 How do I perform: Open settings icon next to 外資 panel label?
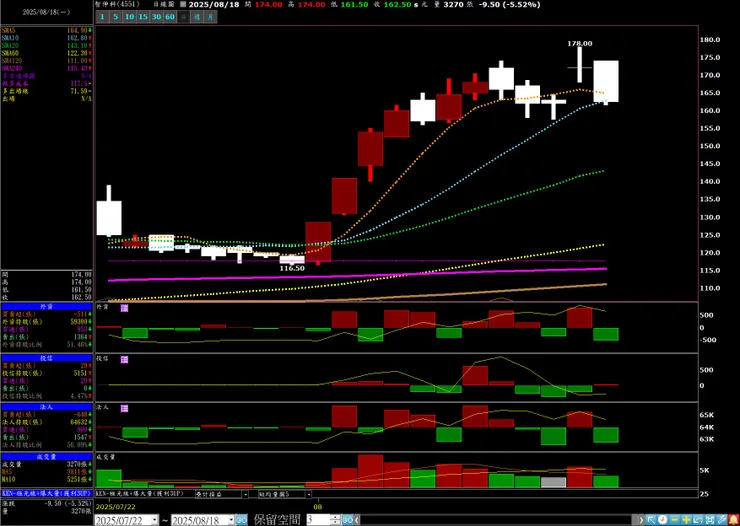(x=124, y=308)
